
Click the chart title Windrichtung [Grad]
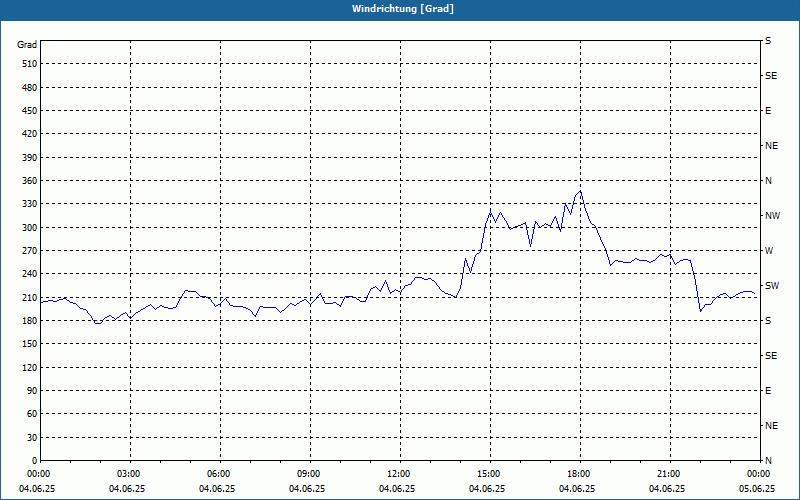(403, 9)
